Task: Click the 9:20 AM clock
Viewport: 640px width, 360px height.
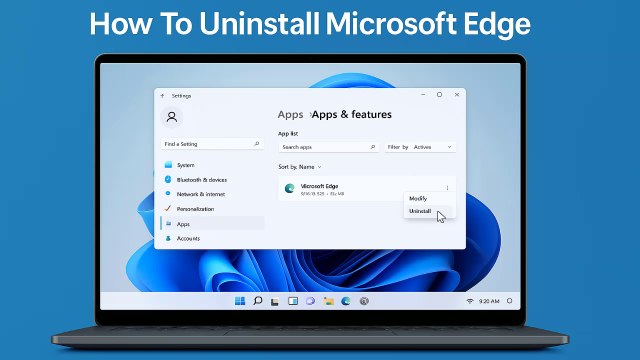Action: (489, 301)
